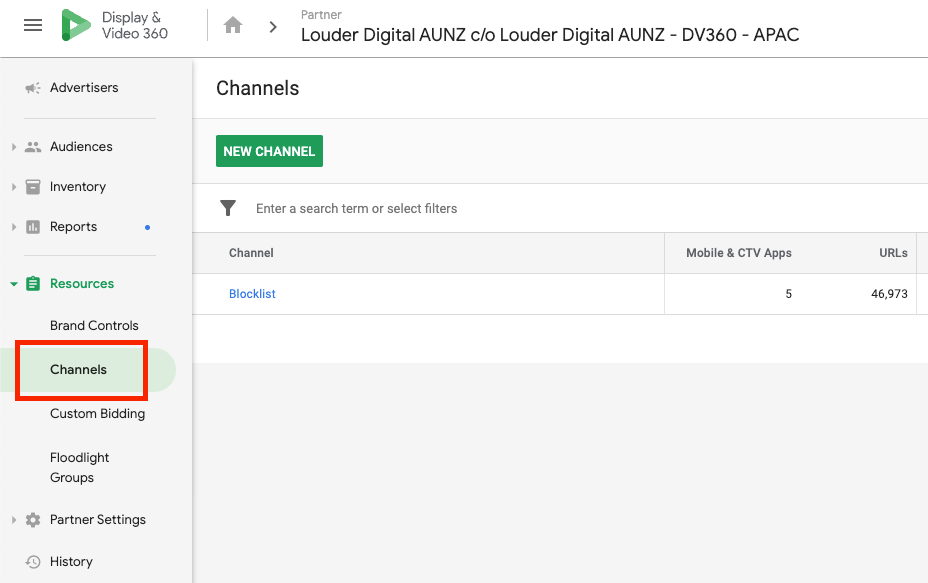Click the filter funnel icon
928x583 pixels.
click(x=228, y=208)
